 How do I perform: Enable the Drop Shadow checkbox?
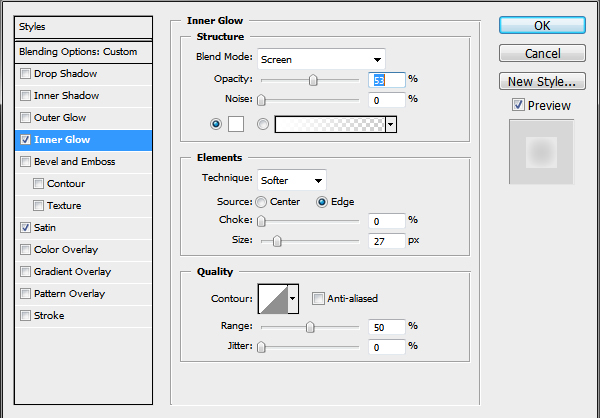pyautogui.click(x=25, y=73)
